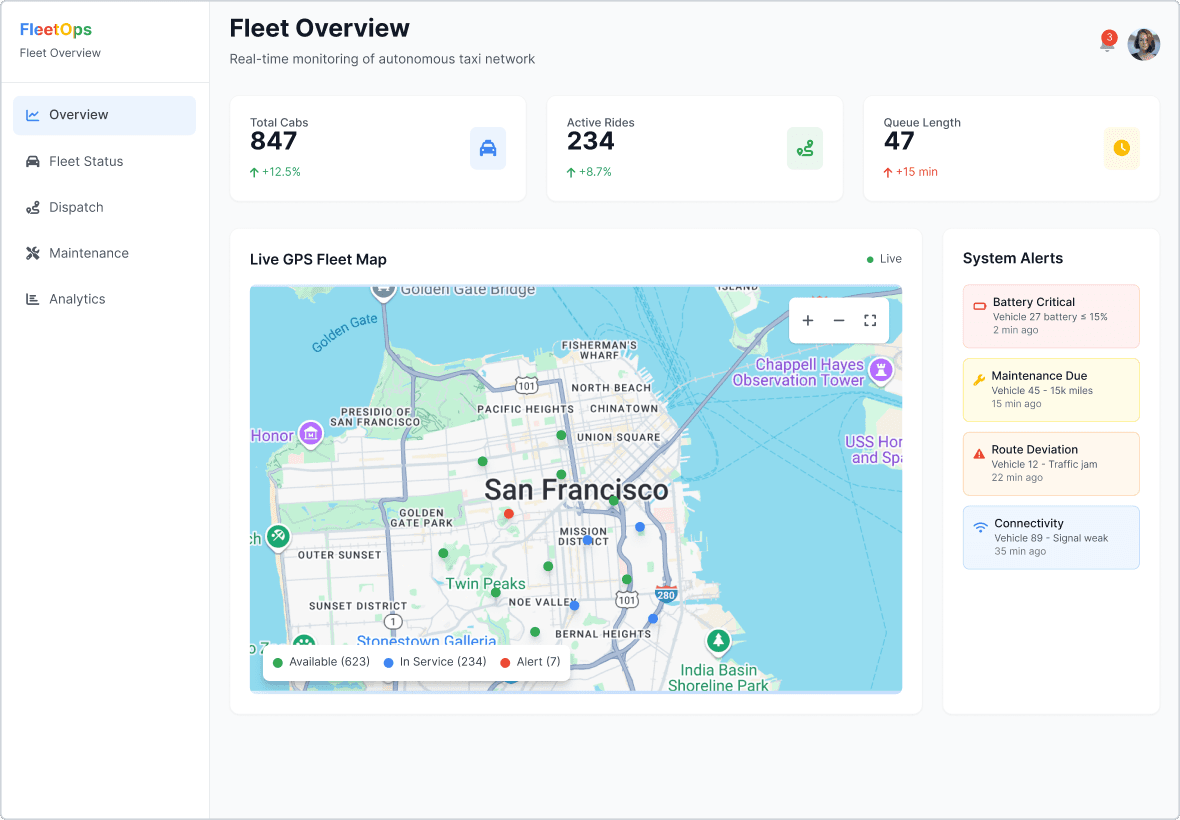Screen dimensions: 1180x820
Task: Select blue vehicle marker in Mission District
Action: tap(588, 540)
